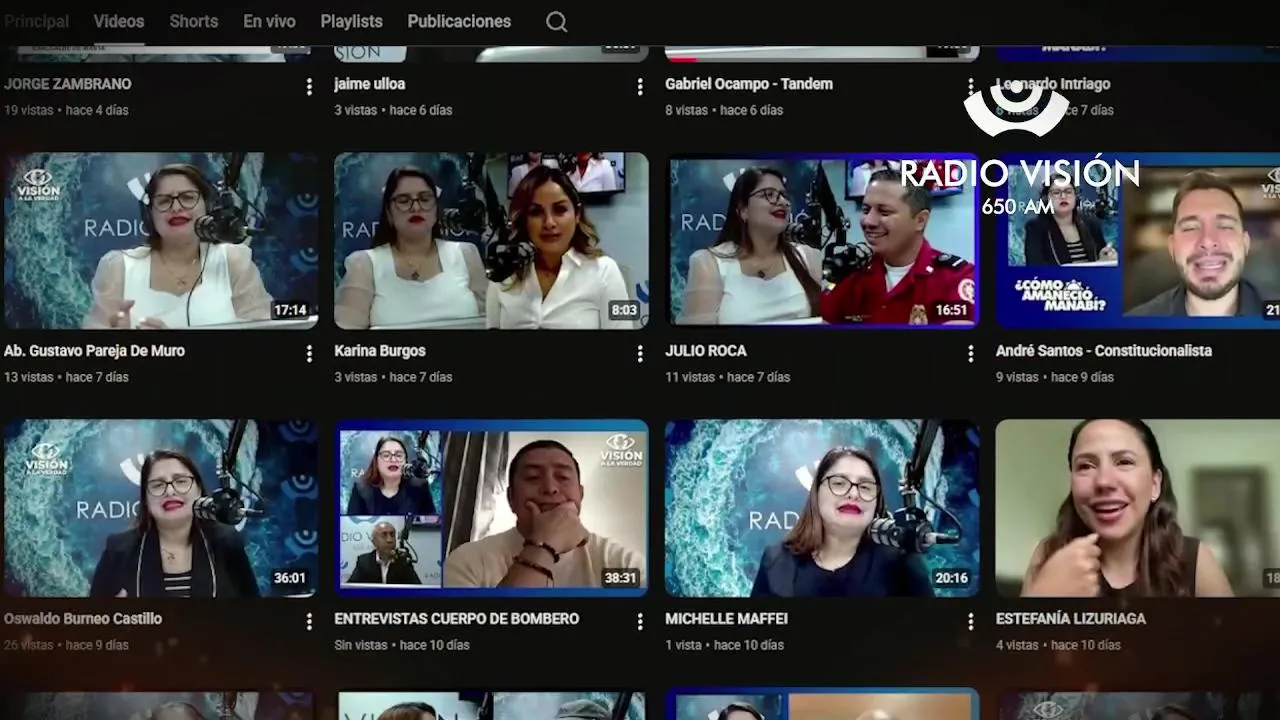Screen dimensions: 1280x720
Task: Click the Oswaldo Burneo Castillo title
Action: click(x=83, y=619)
